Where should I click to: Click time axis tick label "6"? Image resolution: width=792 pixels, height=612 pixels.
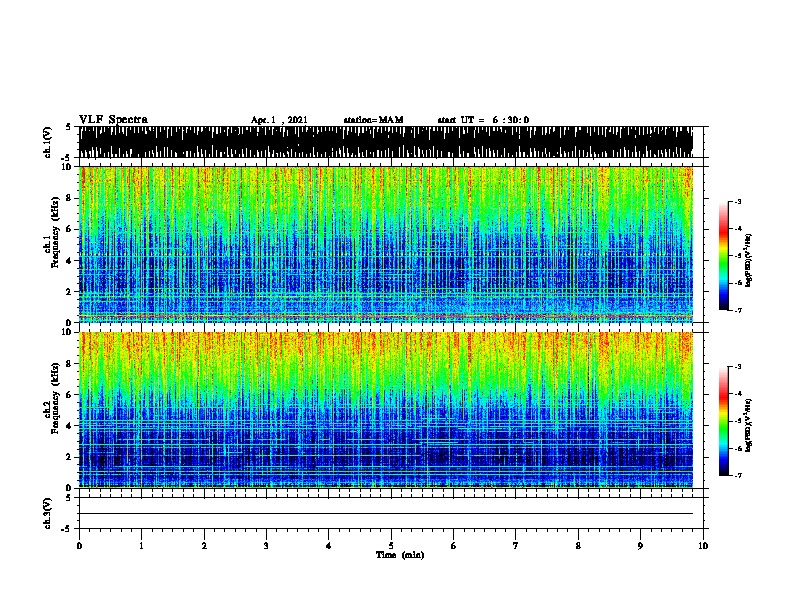pyautogui.click(x=453, y=546)
